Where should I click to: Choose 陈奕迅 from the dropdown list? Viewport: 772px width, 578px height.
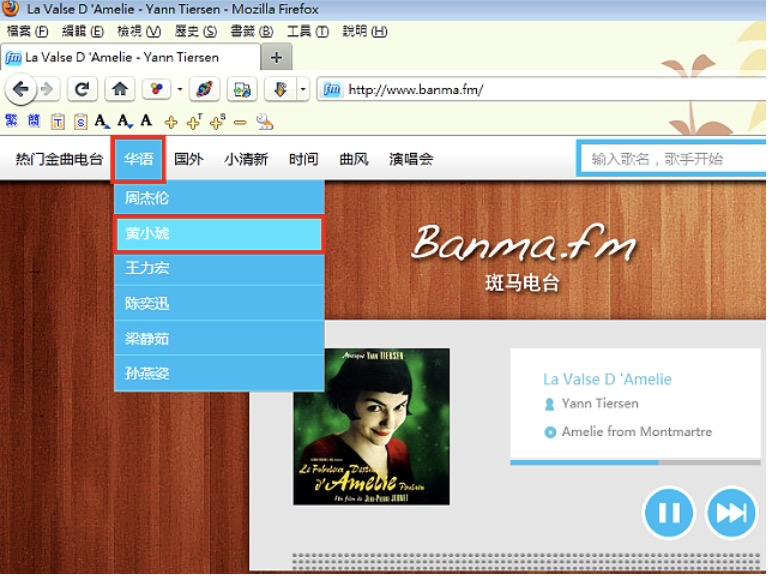click(219, 303)
